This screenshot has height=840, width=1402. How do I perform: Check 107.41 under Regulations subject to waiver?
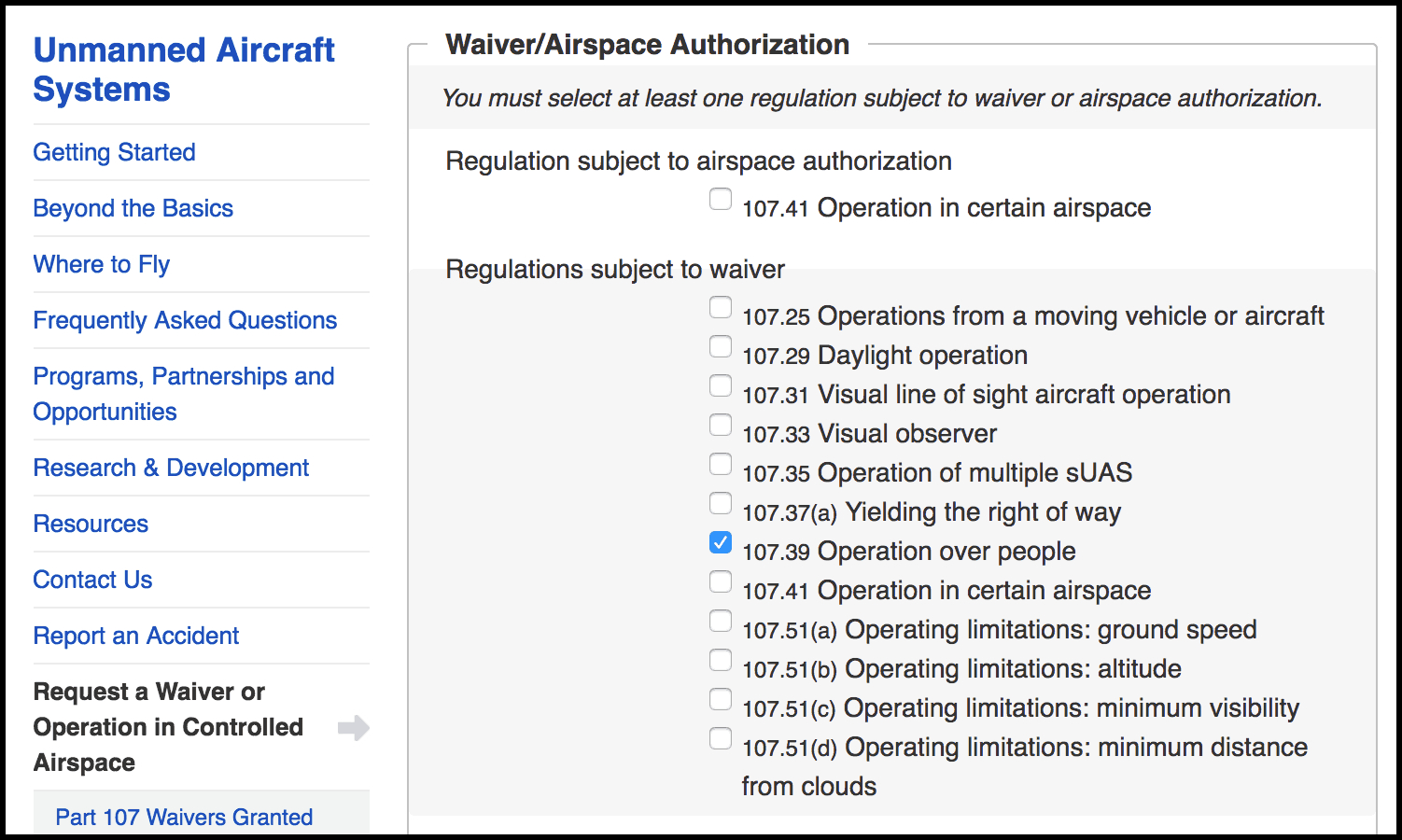click(x=721, y=581)
